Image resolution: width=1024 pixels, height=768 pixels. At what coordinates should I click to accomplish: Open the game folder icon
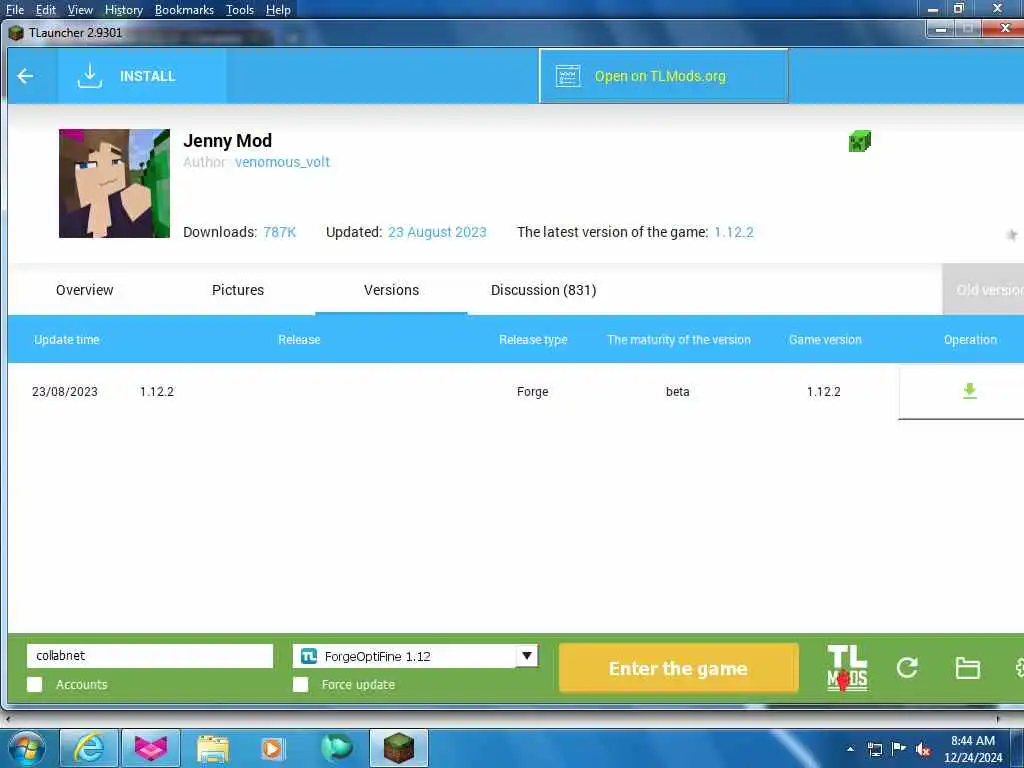(967, 668)
